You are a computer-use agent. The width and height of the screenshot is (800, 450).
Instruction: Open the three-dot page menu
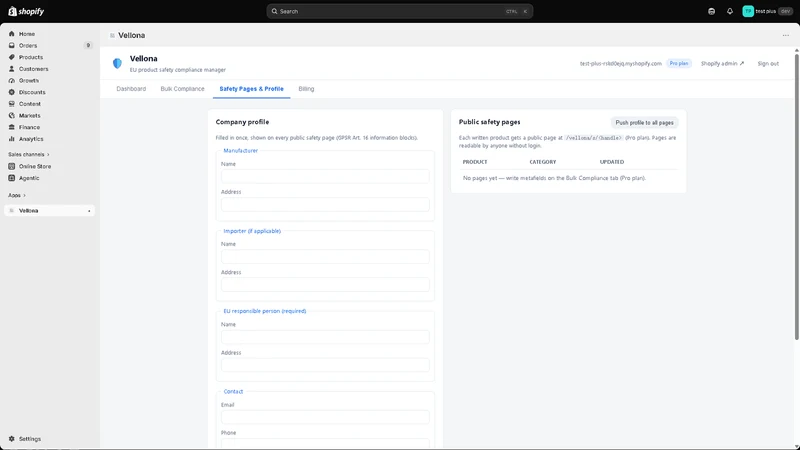pyautogui.click(x=786, y=35)
